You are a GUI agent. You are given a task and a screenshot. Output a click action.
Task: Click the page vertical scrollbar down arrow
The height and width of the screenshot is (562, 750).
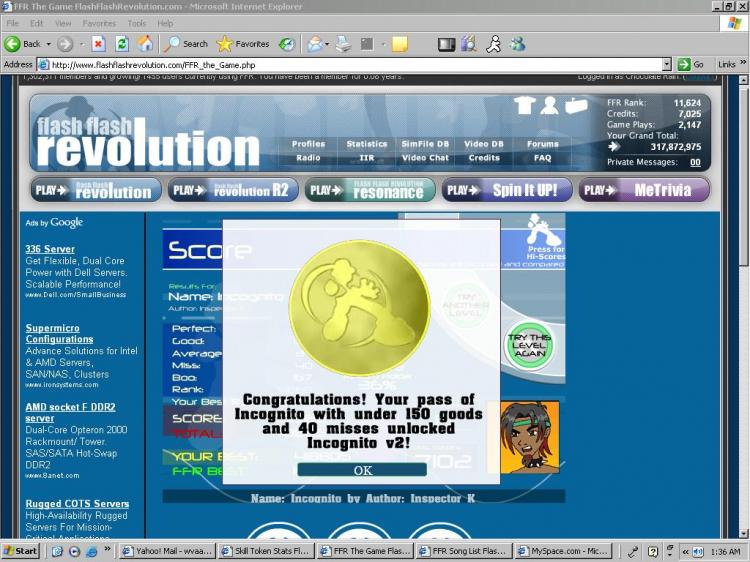point(743,533)
